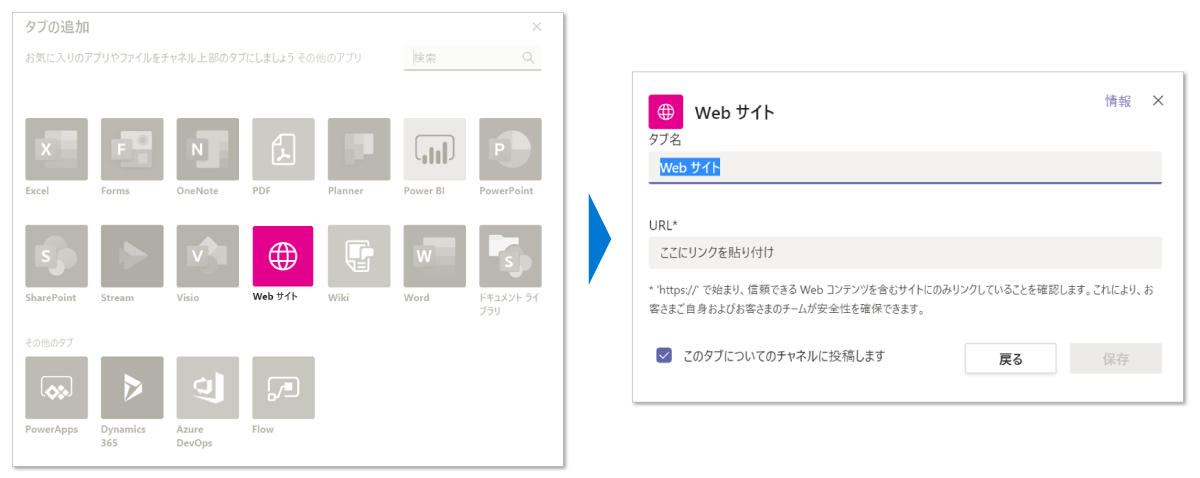Uncheck このタブについてのチャネルに投稿します checkbox
1200x478 pixels.
tap(664, 355)
